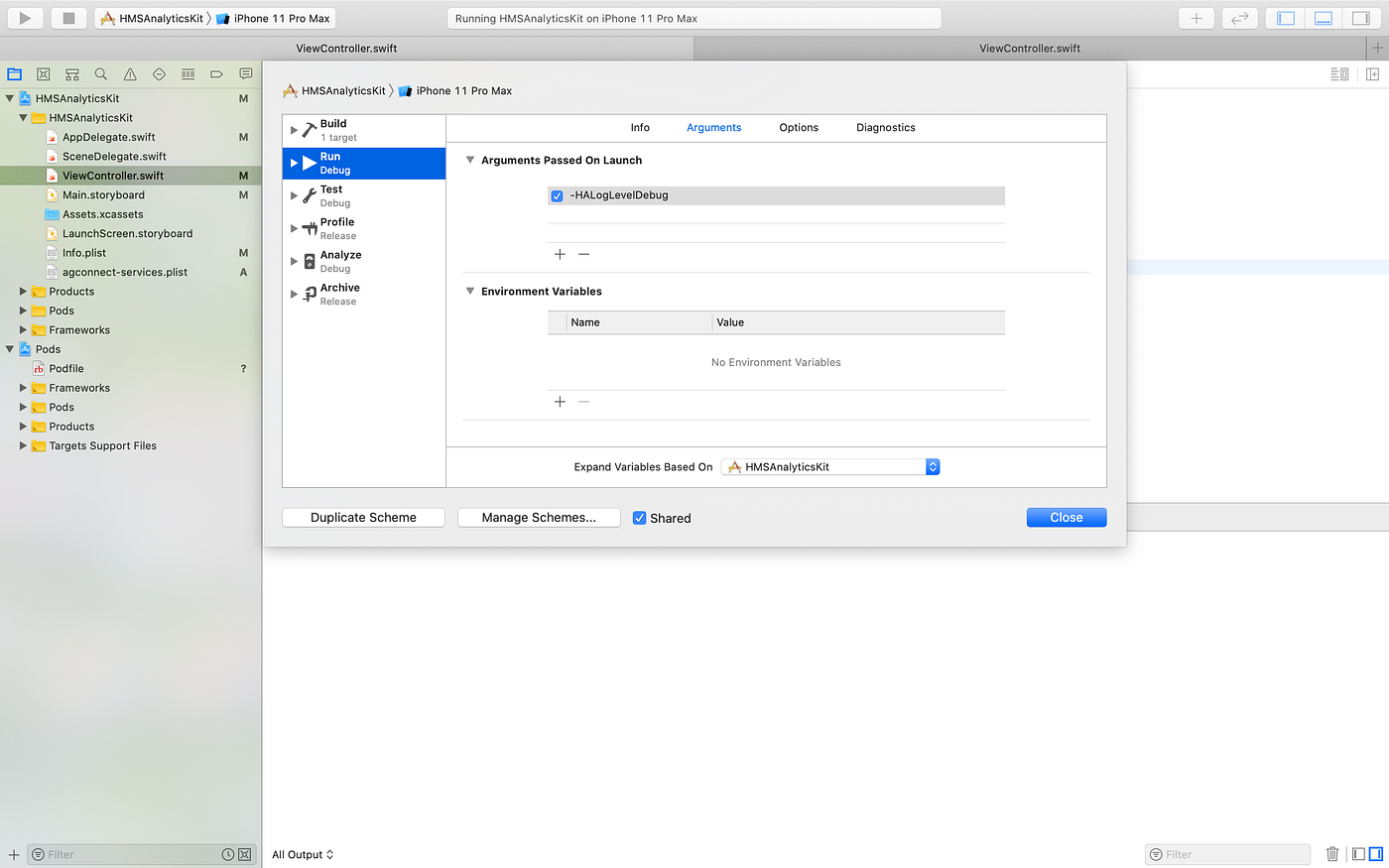Toggle the bottom debug area panel button
Screen dimensions: 1389x868
[x=1323, y=18]
